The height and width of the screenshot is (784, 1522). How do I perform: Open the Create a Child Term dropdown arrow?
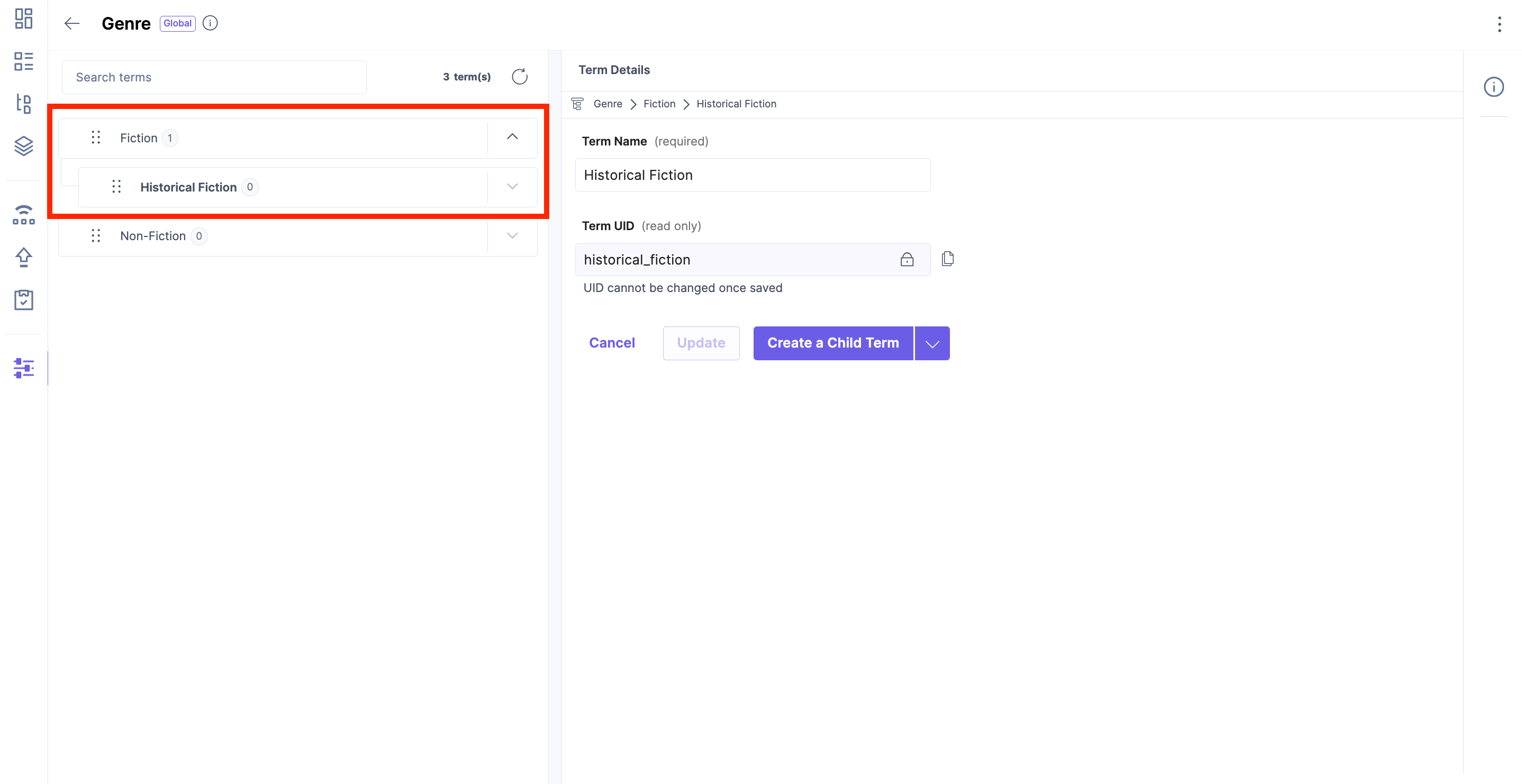[x=932, y=343]
